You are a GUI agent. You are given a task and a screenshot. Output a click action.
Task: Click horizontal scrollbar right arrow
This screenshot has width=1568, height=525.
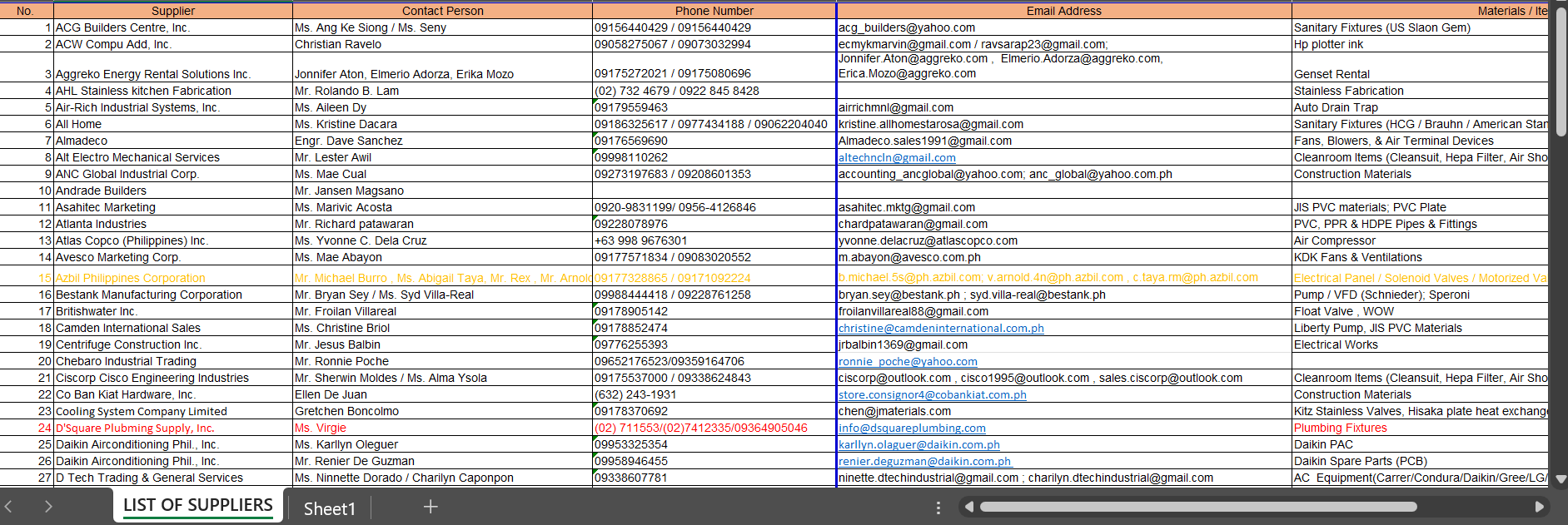point(1539,507)
